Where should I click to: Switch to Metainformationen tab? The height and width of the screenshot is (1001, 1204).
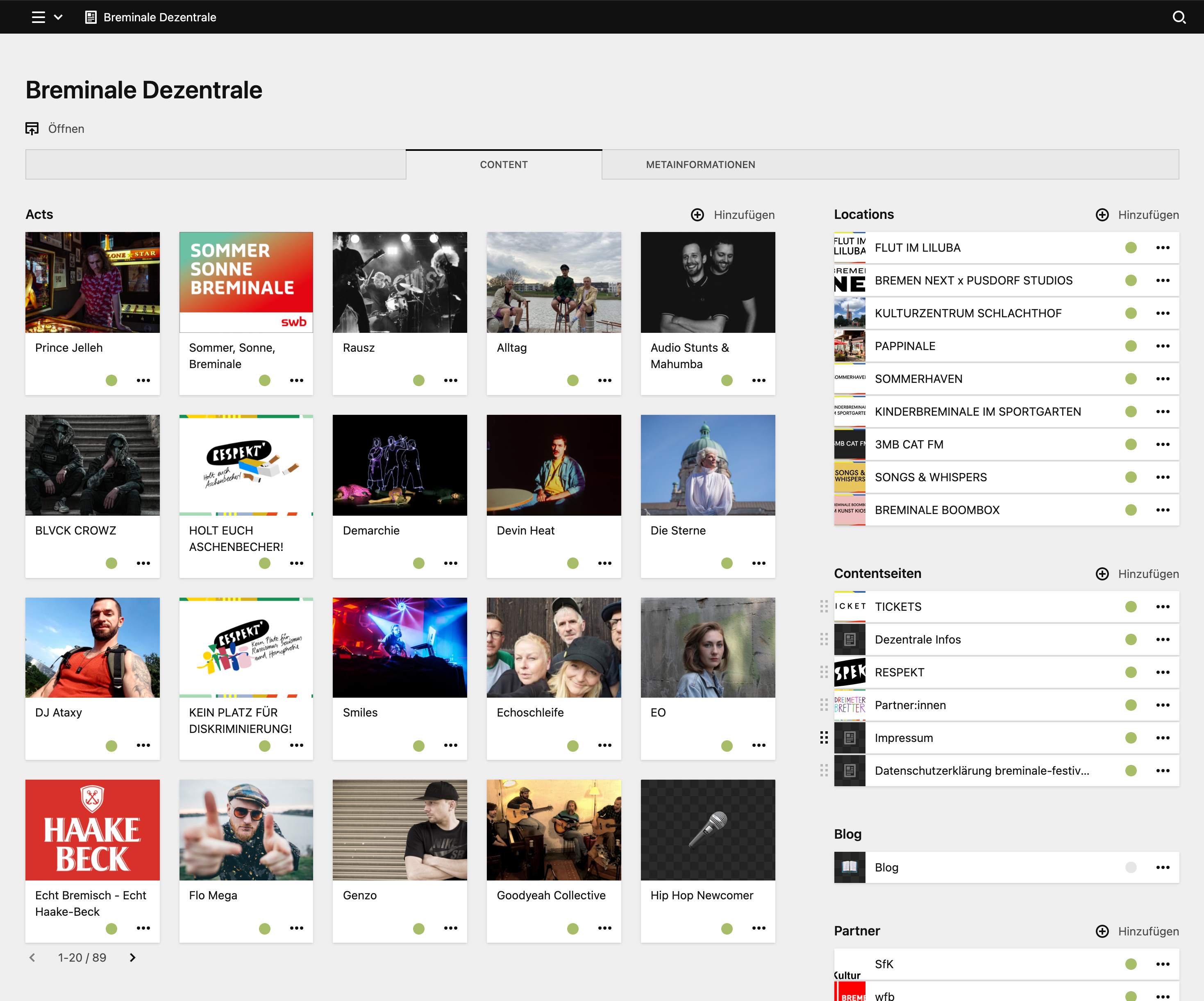700,165
